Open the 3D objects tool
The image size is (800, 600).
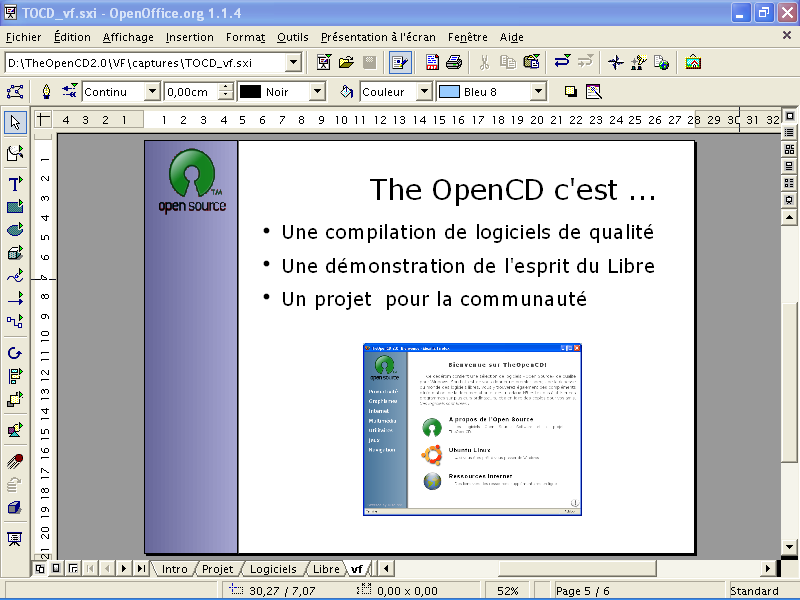point(15,253)
